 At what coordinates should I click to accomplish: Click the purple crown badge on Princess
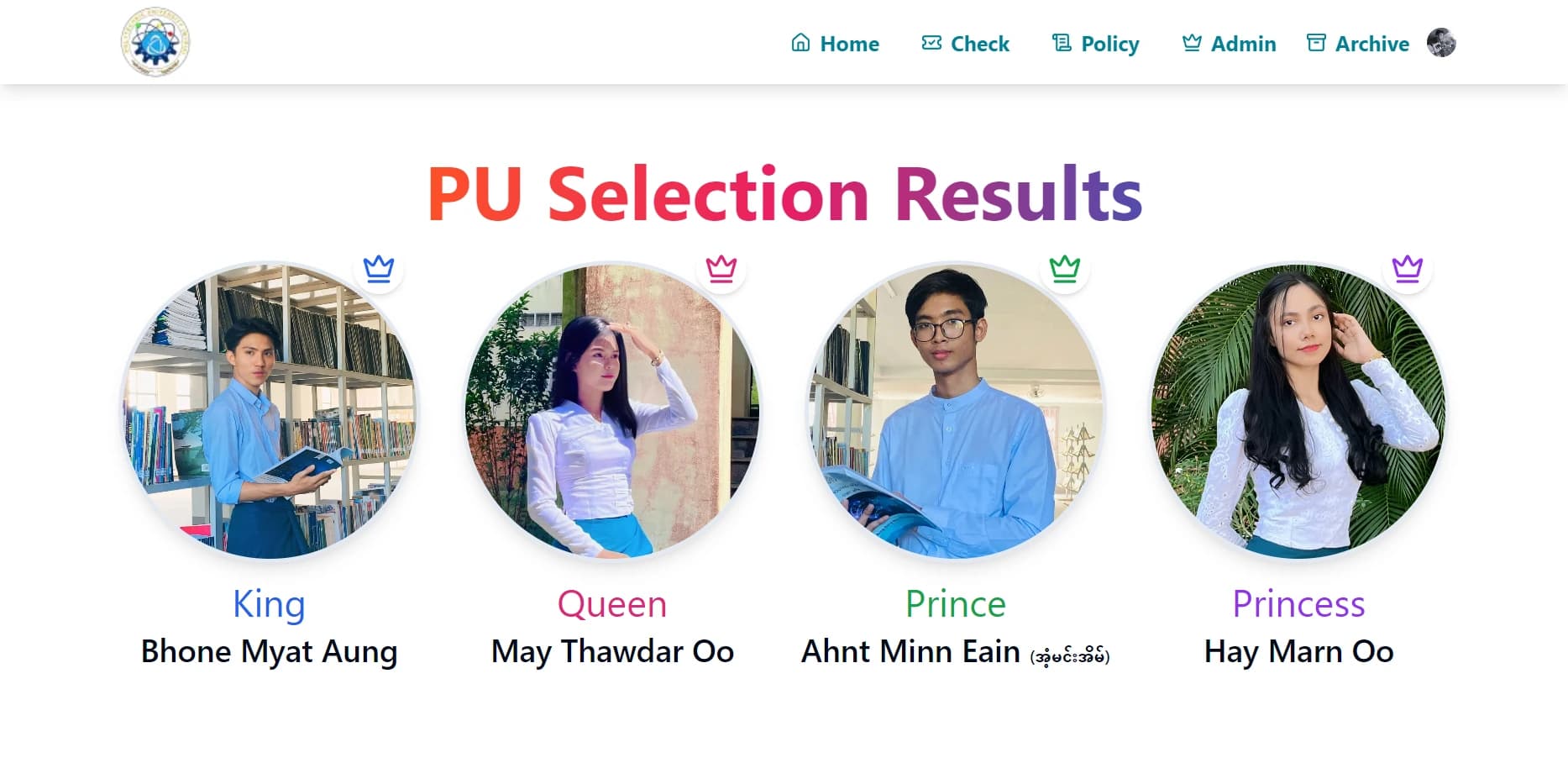pos(1408,269)
